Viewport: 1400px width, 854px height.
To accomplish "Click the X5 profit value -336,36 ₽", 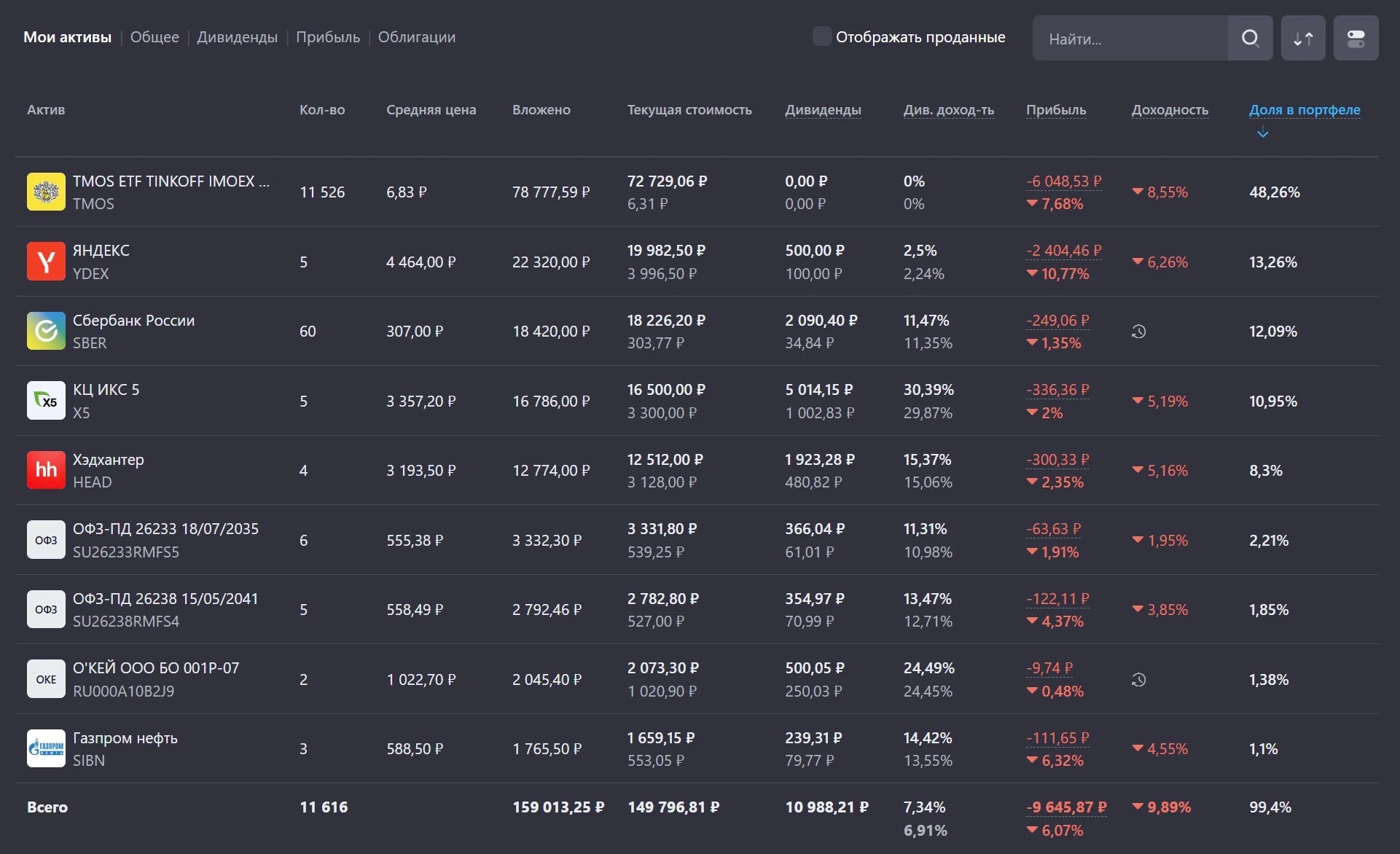I will (x=1057, y=390).
